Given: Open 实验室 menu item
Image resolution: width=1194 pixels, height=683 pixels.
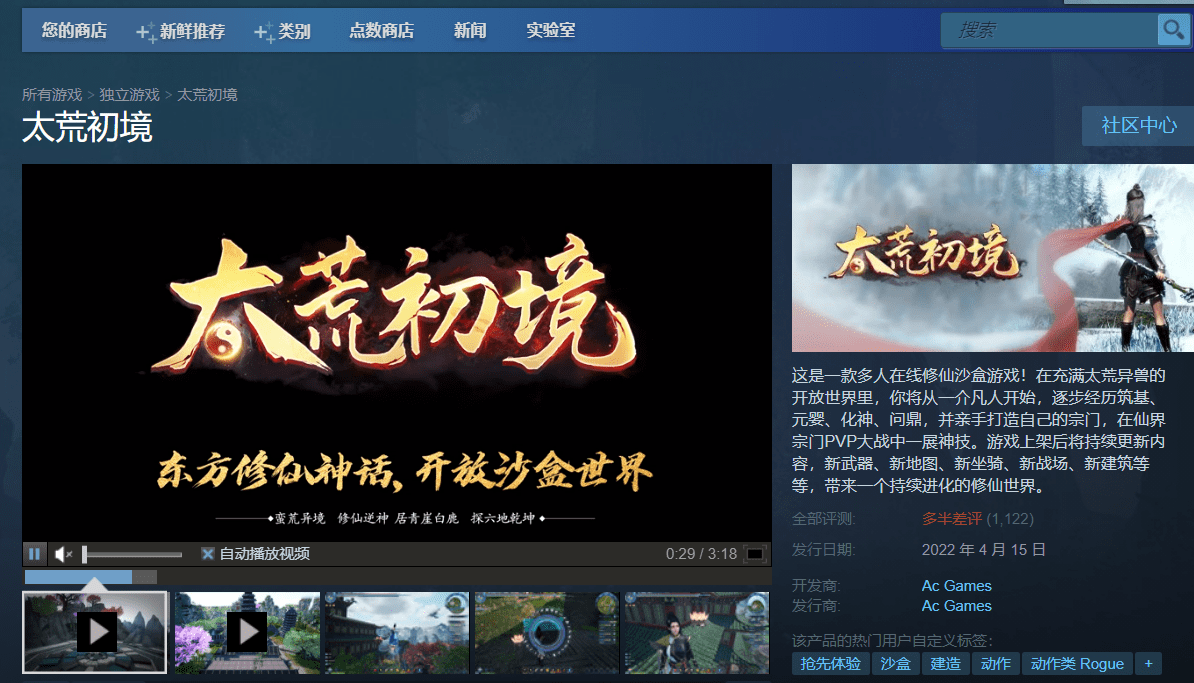Looking at the screenshot, I should (551, 30).
